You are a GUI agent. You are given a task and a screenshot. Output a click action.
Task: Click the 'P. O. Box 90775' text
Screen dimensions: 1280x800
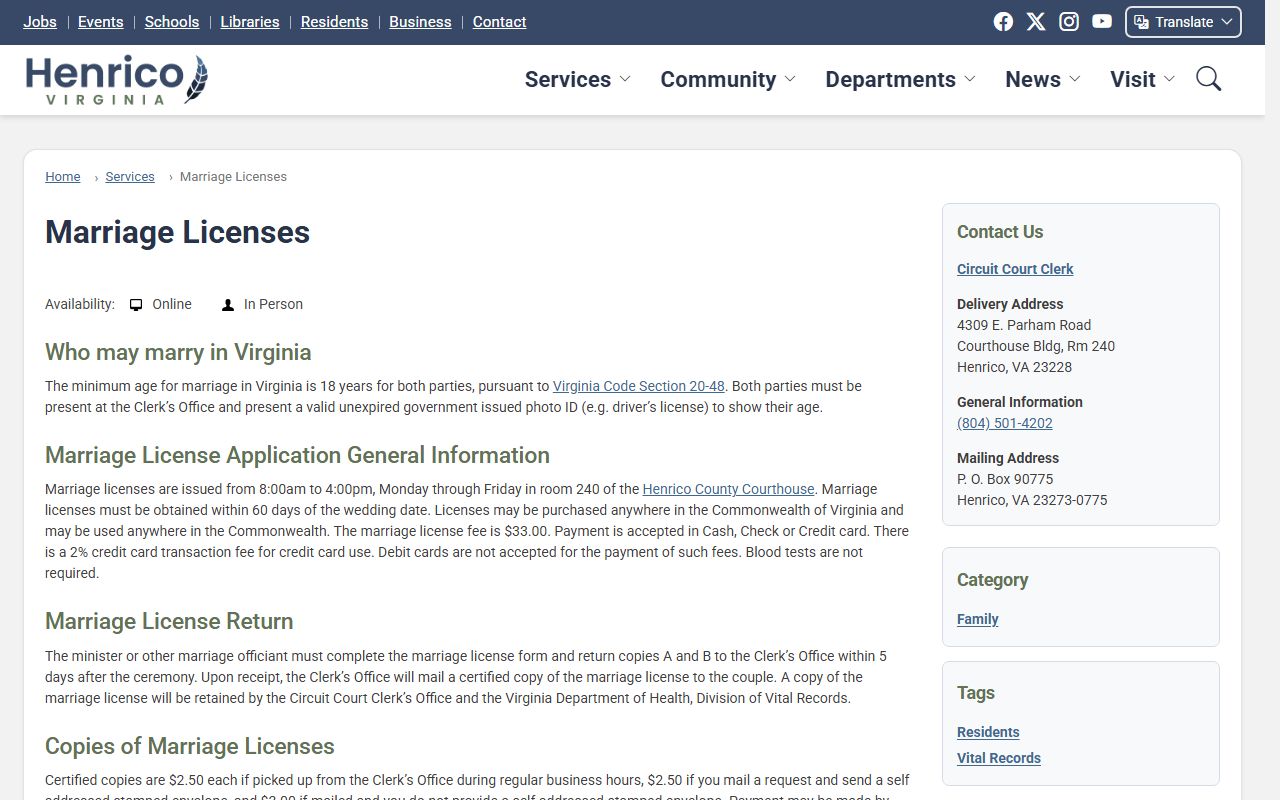[1005, 479]
